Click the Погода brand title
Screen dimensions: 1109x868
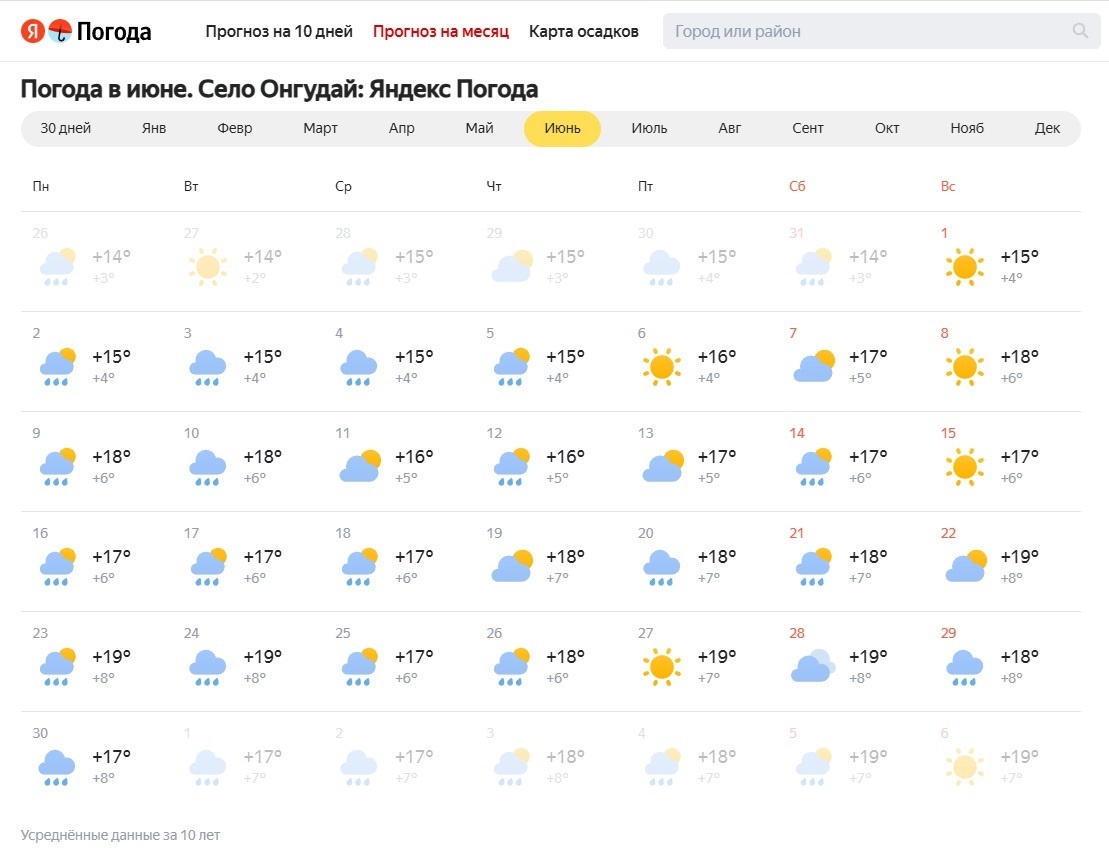click(x=113, y=32)
